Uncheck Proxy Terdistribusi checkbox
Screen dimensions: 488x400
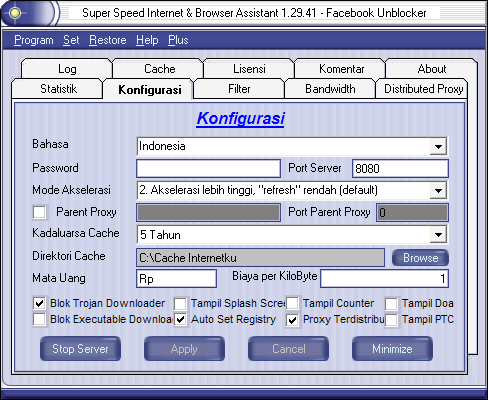tap(292, 320)
